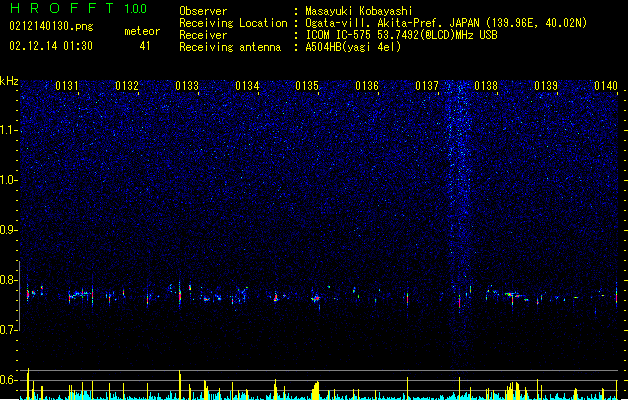
Task: Click the 1.1 kHz axis label
Action: click(8, 130)
